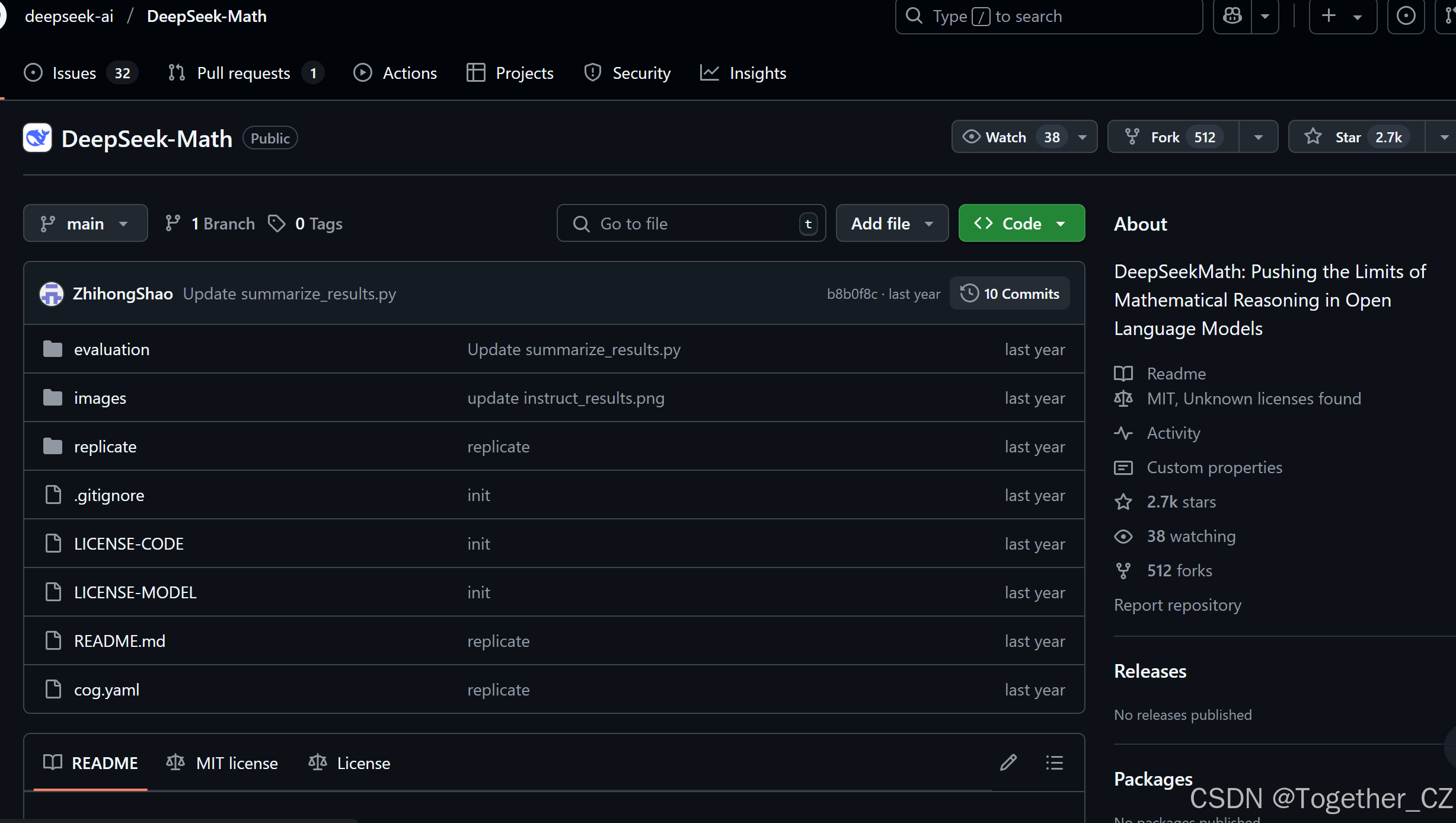This screenshot has width=1456, height=823.
Task: Expand the green Code dropdown
Action: click(1021, 224)
